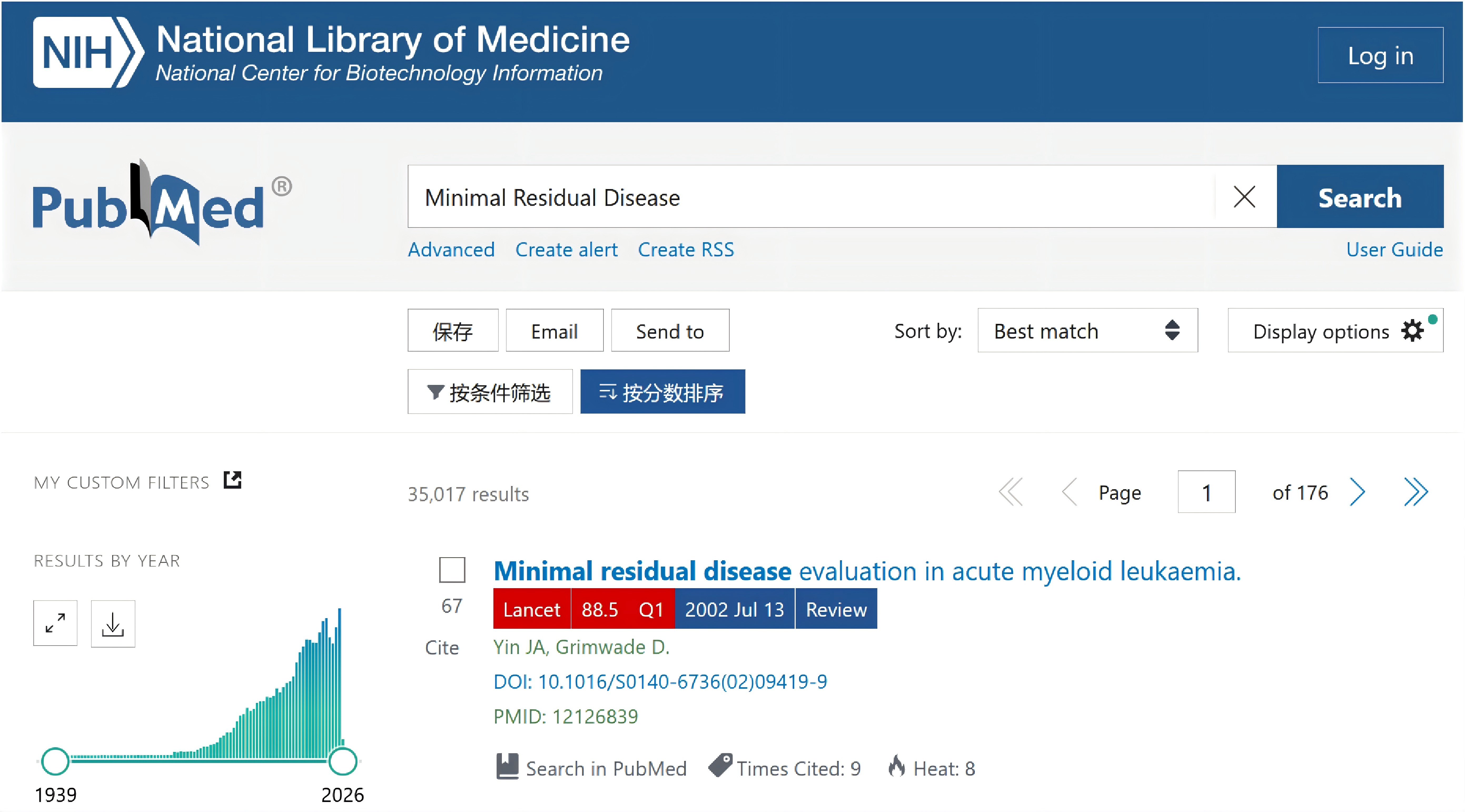Open the Advanced search link
The image size is (1465, 812).
pyautogui.click(x=451, y=250)
